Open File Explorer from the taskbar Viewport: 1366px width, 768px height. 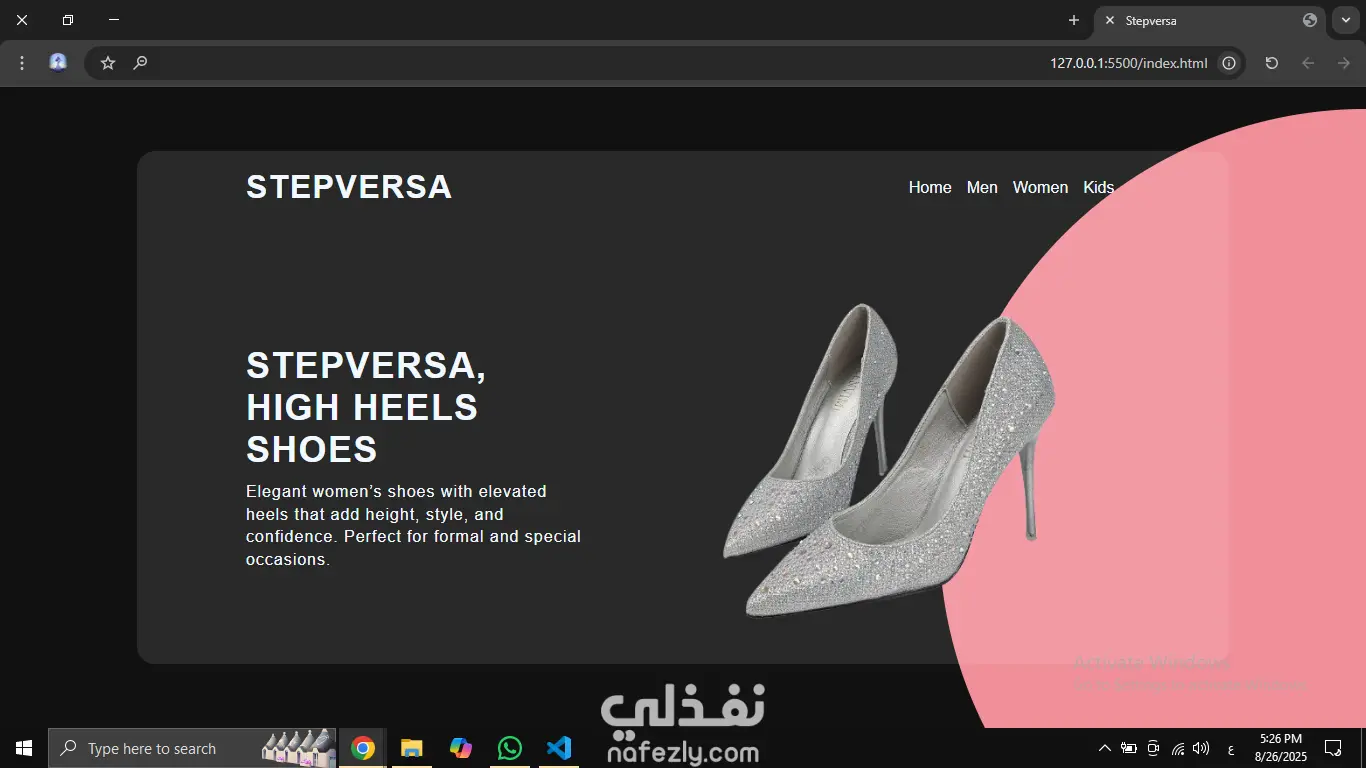tap(412, 748)
